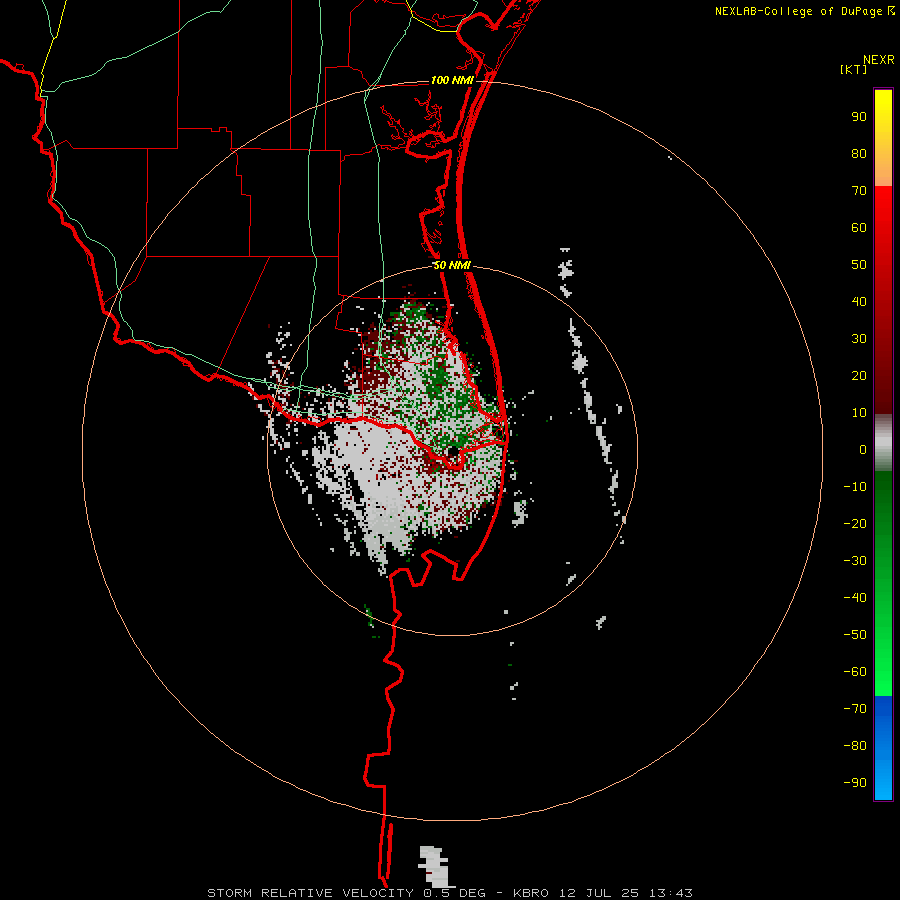Click the 13:43 time stamp in caption
Viewport: 900px width, 900px height.
[670, 893]
